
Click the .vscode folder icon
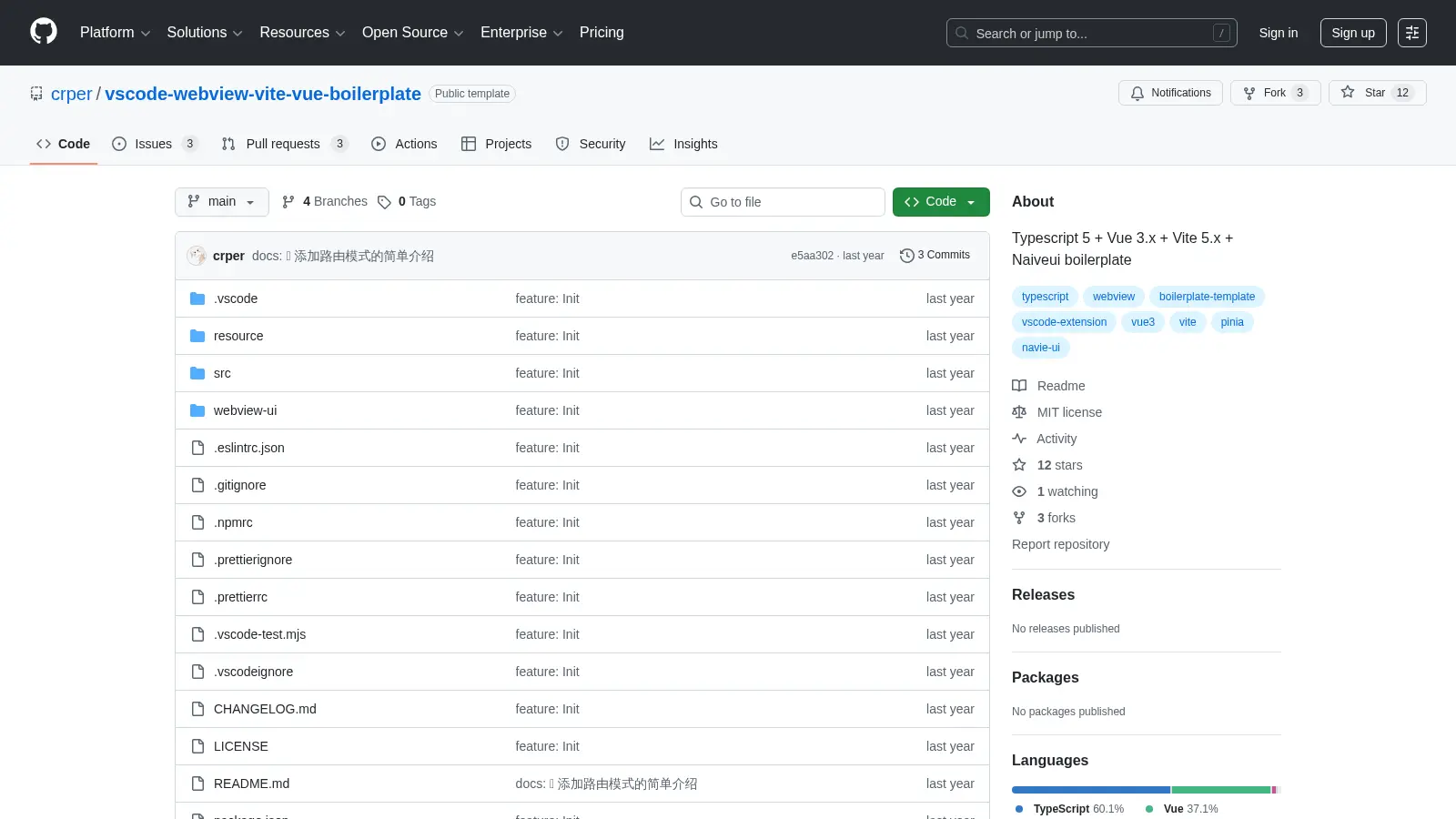[x=197, y=298]
